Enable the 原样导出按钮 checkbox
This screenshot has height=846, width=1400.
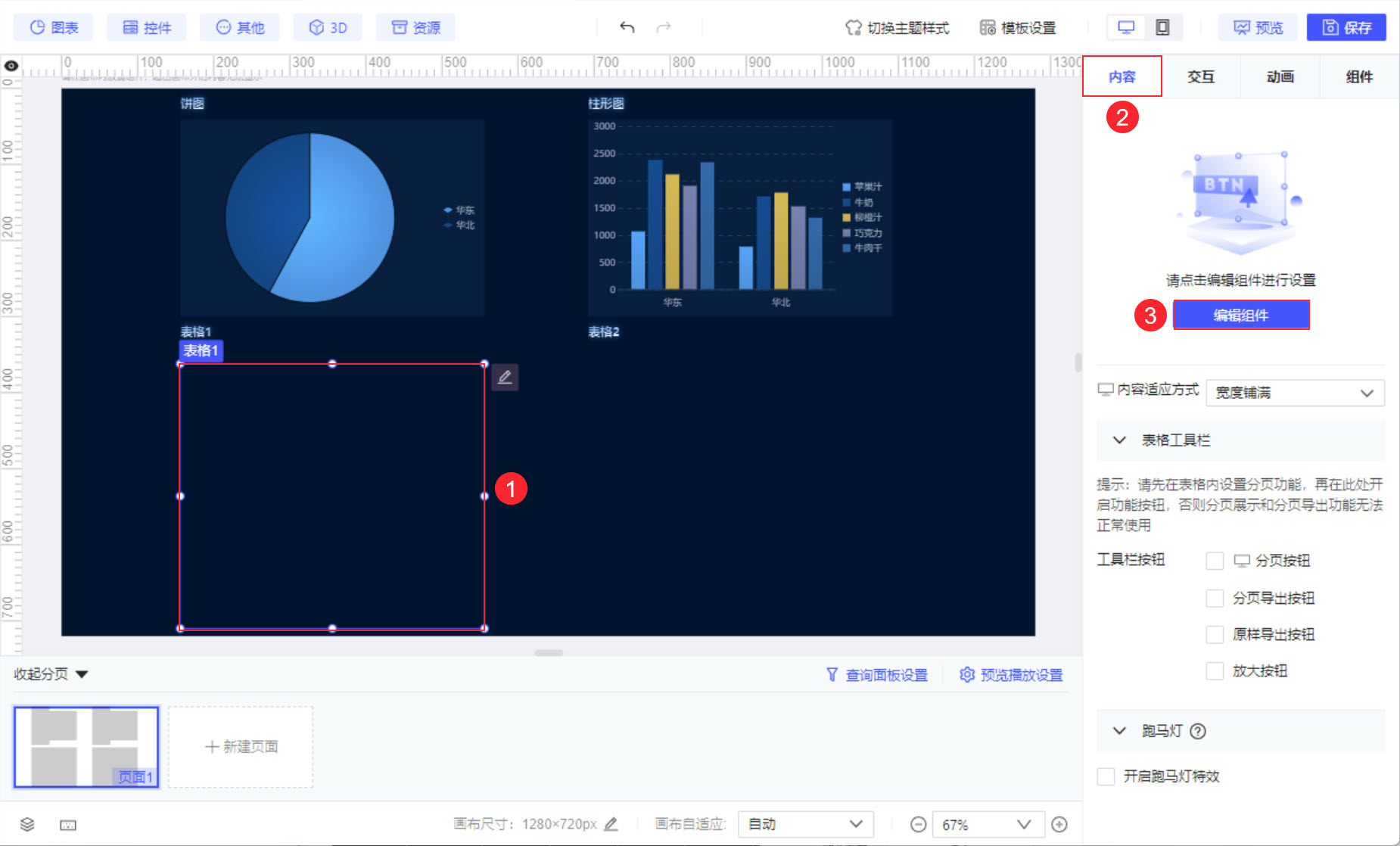click(x=1215, y=634)
